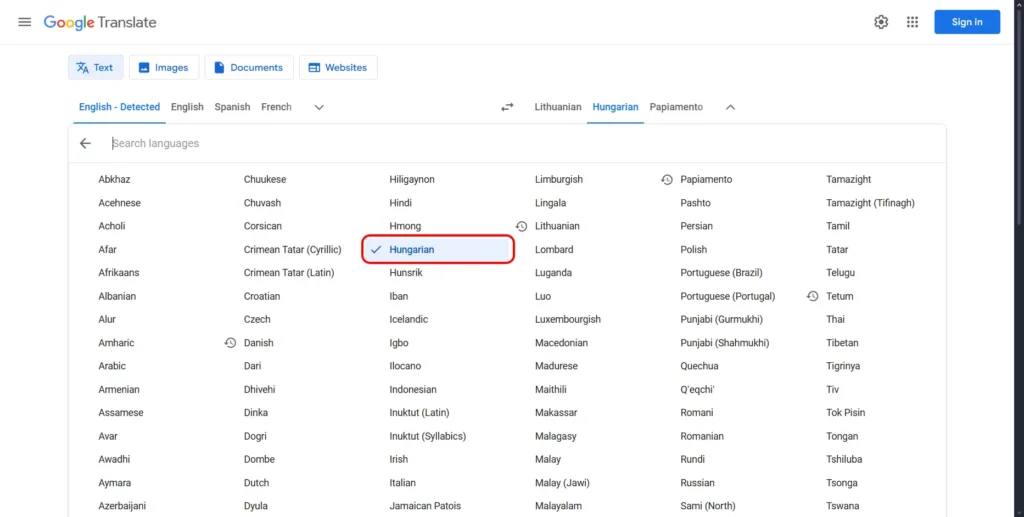1024x517 pixels.
Task: Choose Sami (North) from the list
Action: pos(707,506)
